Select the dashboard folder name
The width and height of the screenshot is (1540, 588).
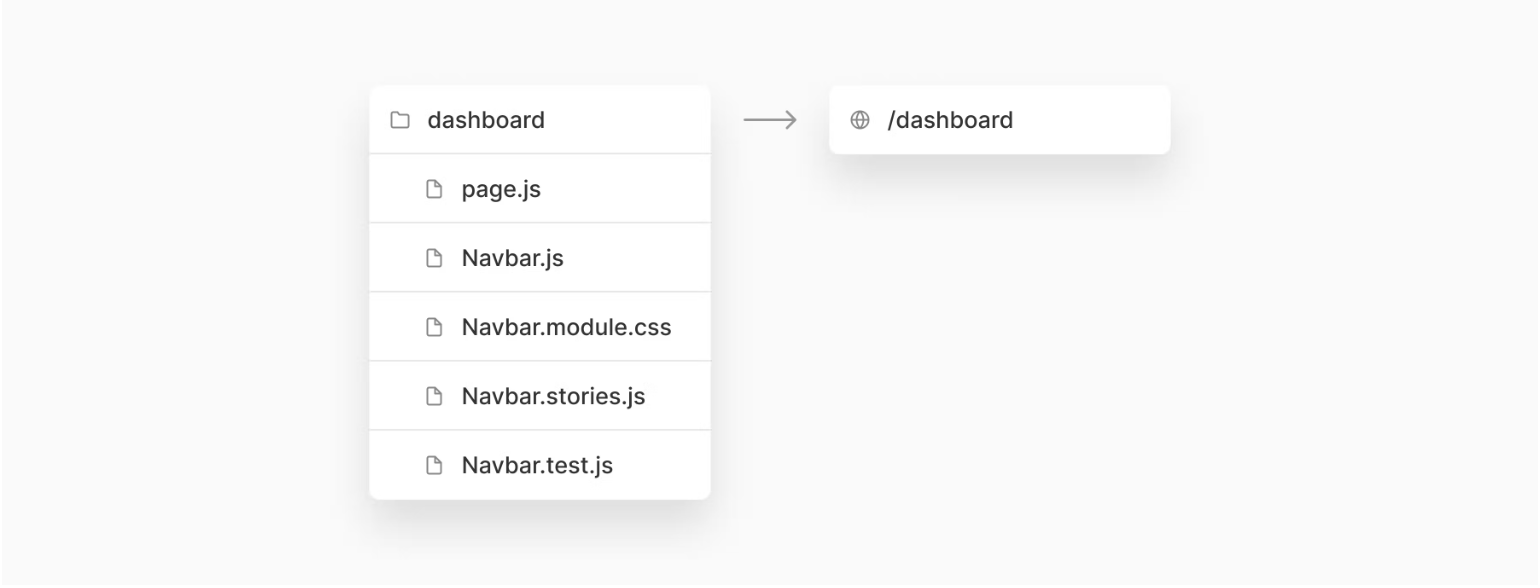pos(486,121)
